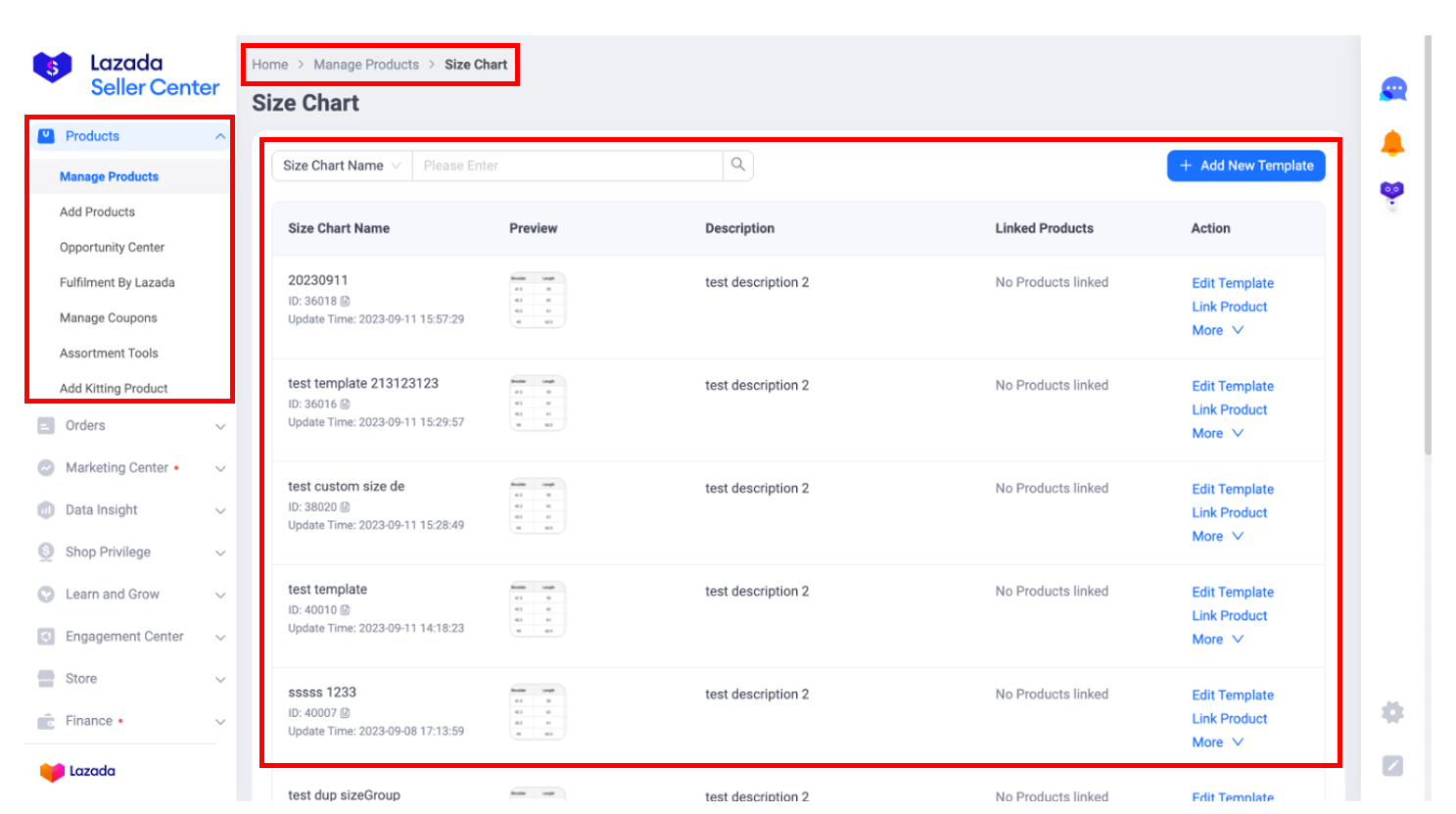Open the chat messages icon
1456x814 pixels.
click(x=1391, y=88)
